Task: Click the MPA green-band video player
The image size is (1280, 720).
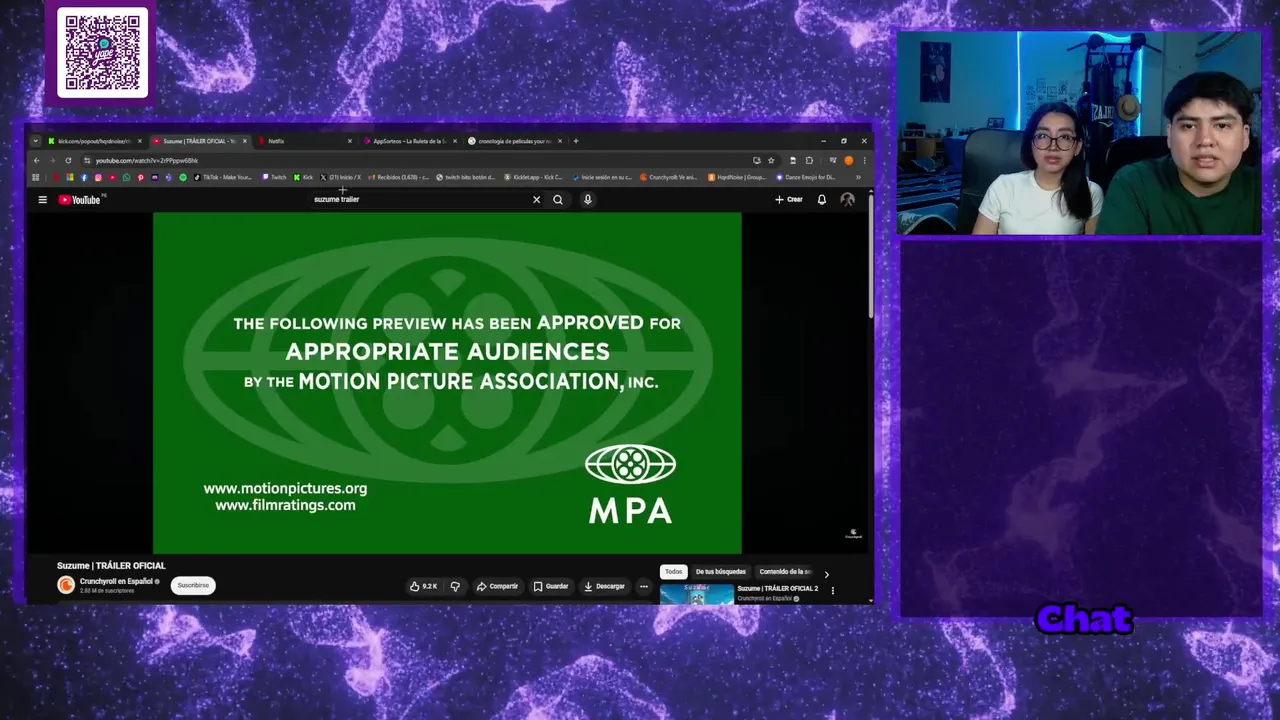Action: [447, 382]
